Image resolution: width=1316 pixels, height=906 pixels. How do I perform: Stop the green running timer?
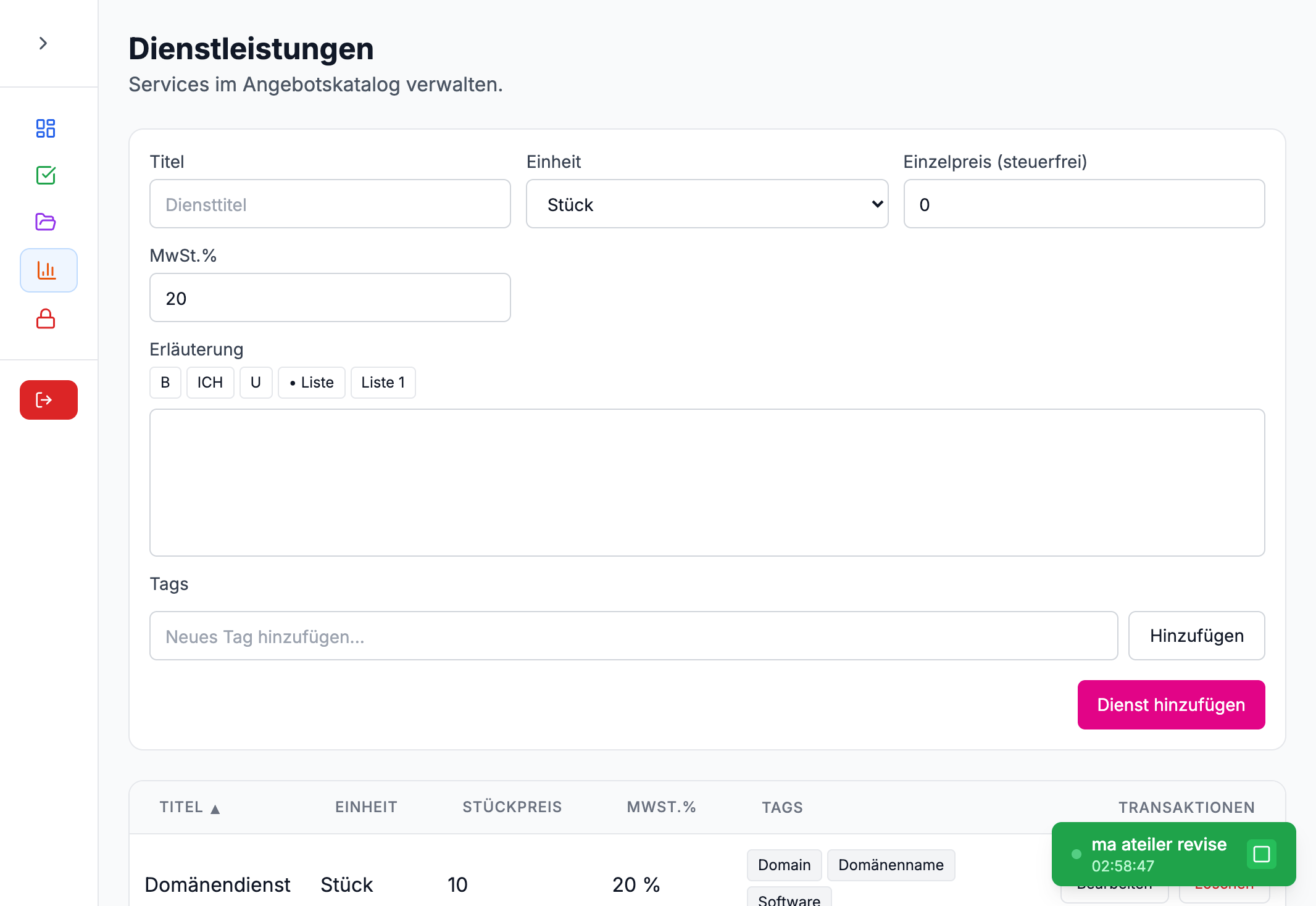pos(1261,854)
